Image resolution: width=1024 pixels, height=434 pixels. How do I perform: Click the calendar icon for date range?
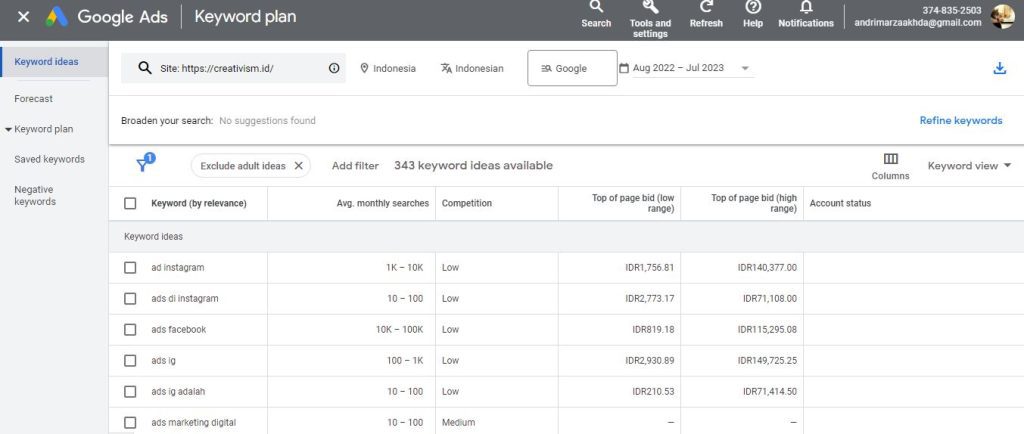(624, 68)
